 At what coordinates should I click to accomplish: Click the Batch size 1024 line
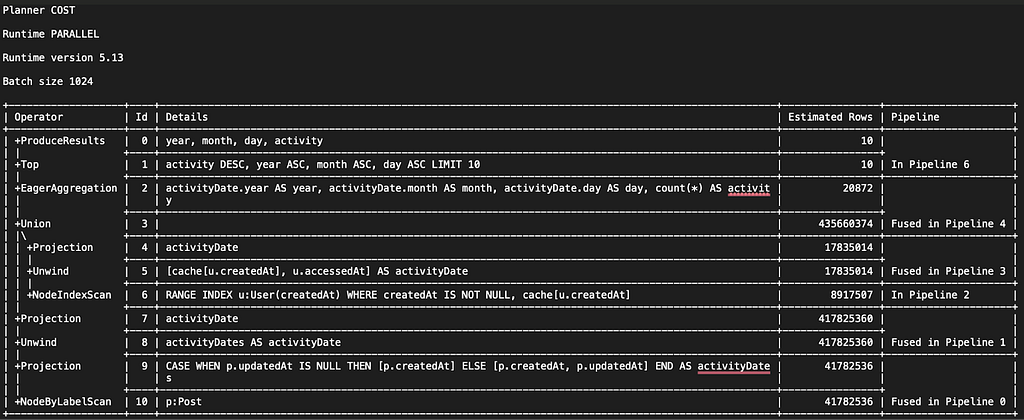[x=48, y=82]
